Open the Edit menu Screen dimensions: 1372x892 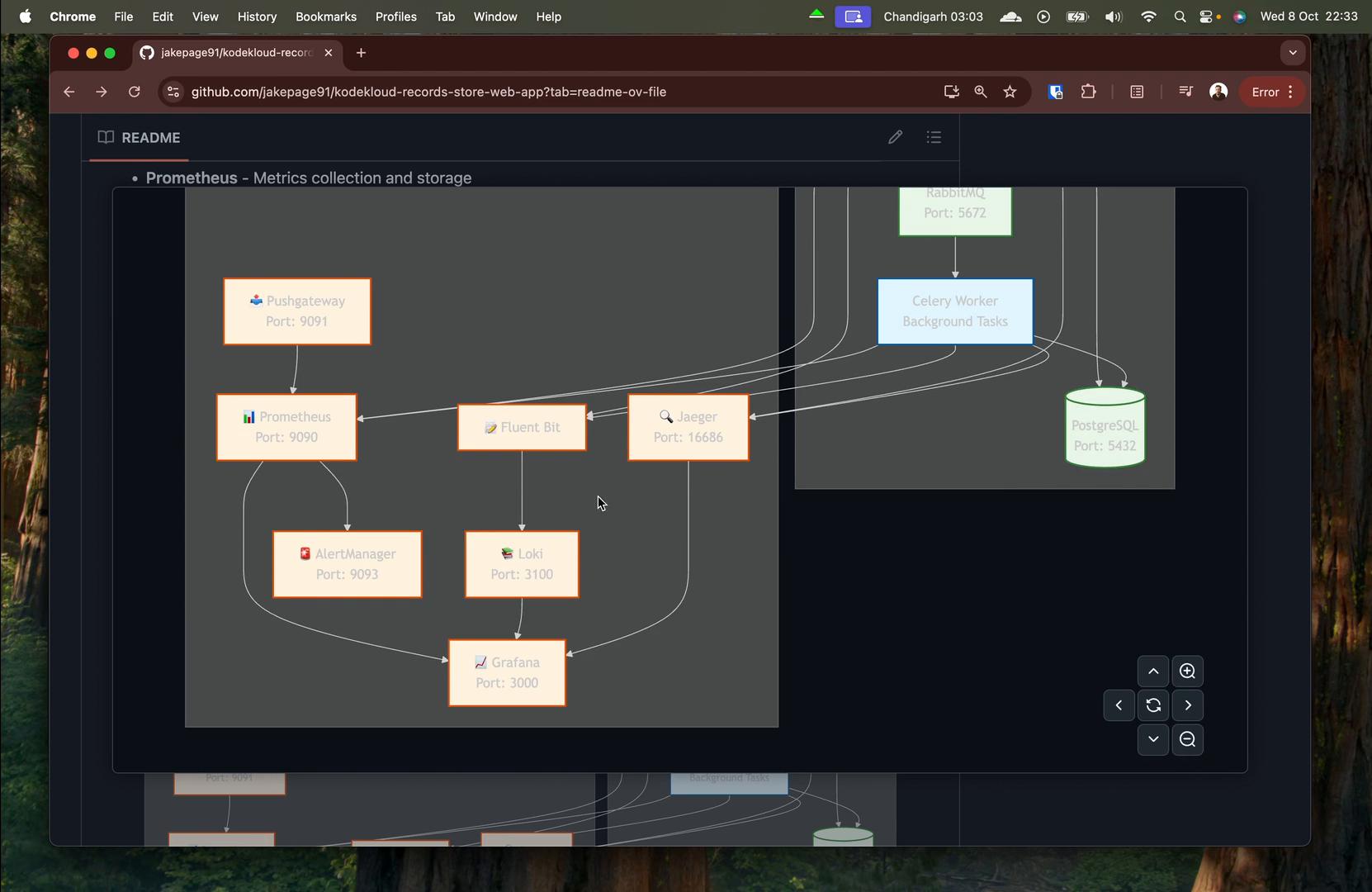[x=163, y=17]
